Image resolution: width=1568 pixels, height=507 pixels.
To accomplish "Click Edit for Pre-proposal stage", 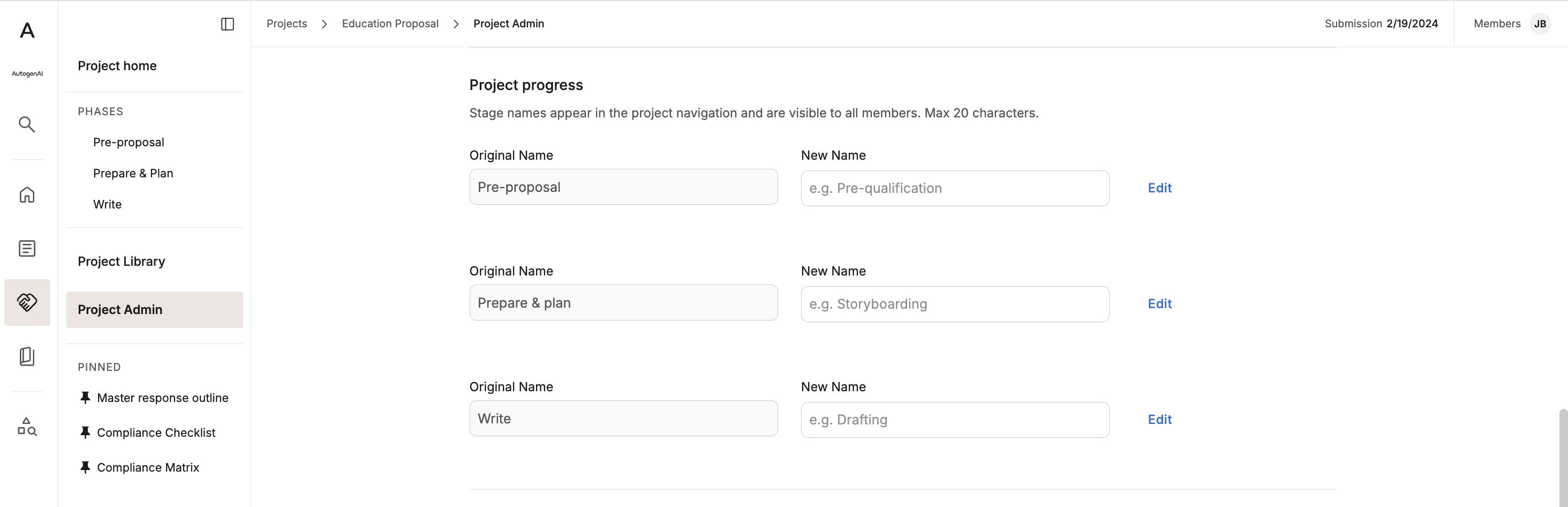I will point(1159,188).
